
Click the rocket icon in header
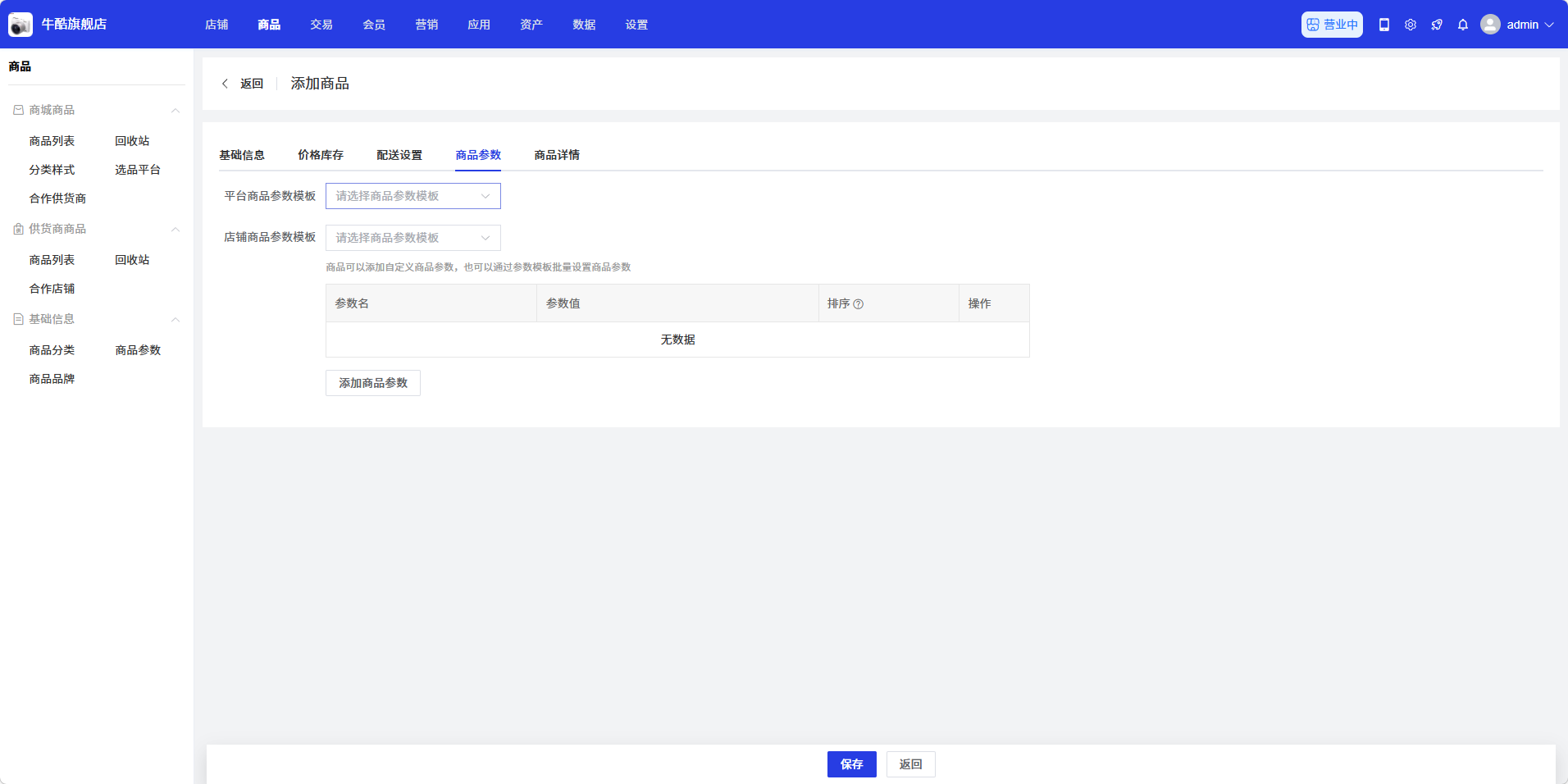(x=1437, y=25)
